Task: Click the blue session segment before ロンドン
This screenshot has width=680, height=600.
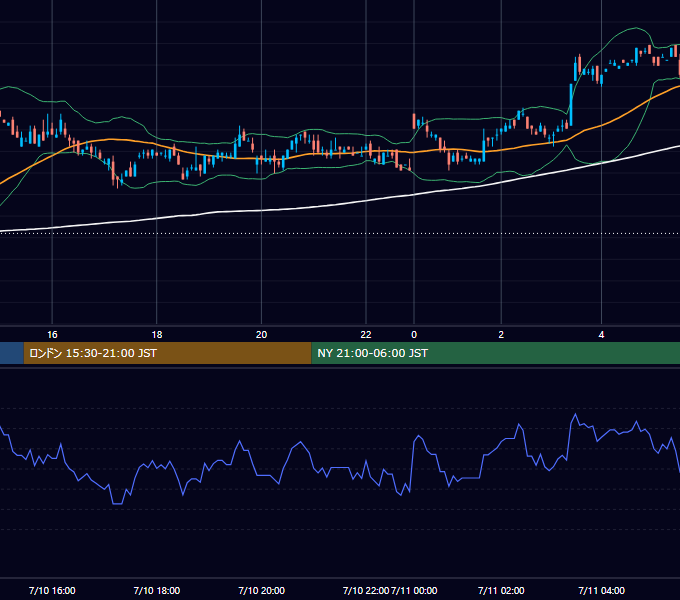Action: [12, 353]
